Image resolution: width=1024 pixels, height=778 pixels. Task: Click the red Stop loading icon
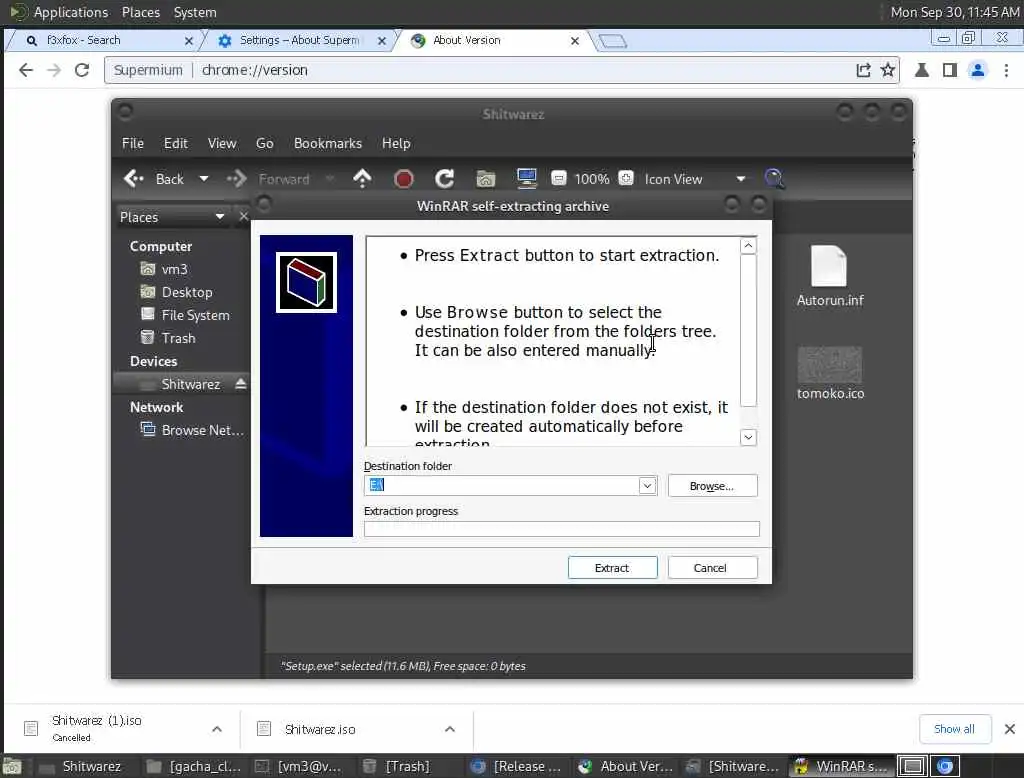pyautogui.click(x=404, y=178)
